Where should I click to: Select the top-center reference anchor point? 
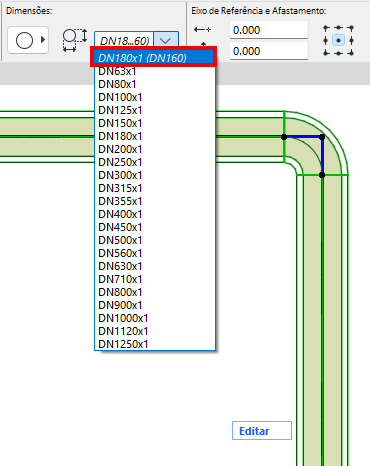[339, 28]
